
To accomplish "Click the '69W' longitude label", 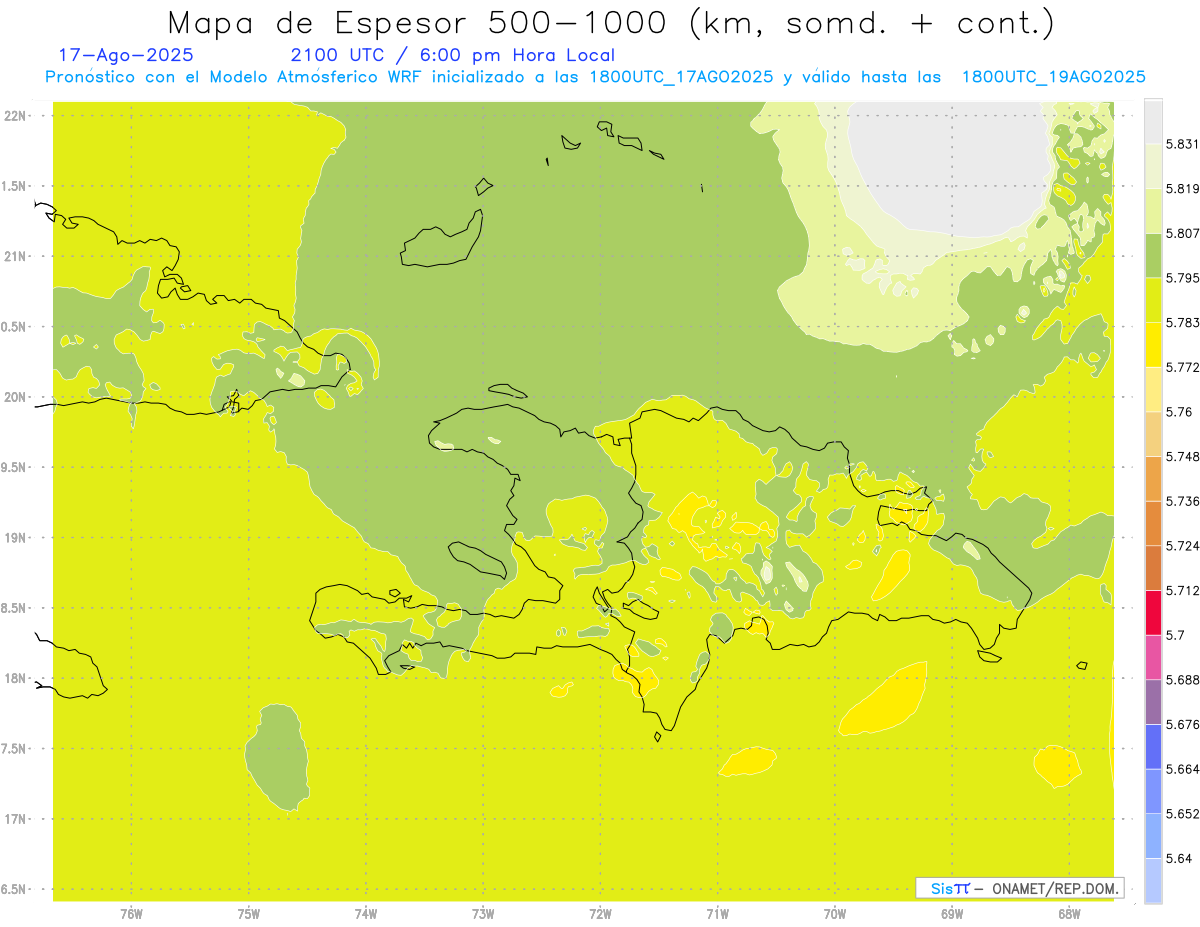I will click(x=952, y=914).
